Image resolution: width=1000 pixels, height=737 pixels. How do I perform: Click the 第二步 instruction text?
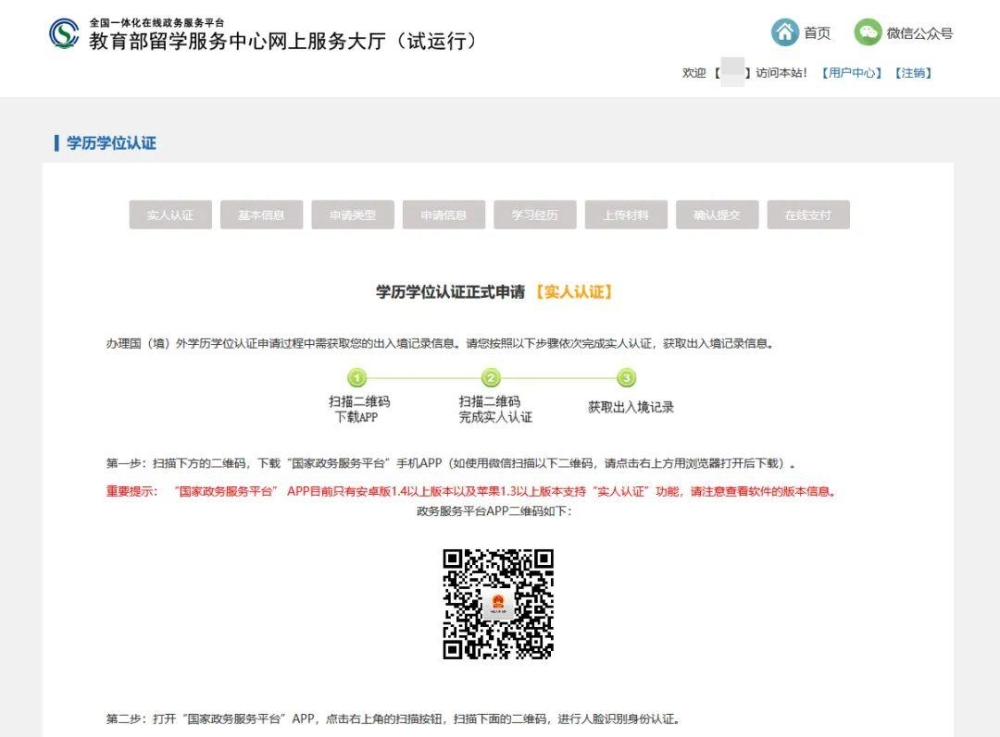tap(393, 719)
